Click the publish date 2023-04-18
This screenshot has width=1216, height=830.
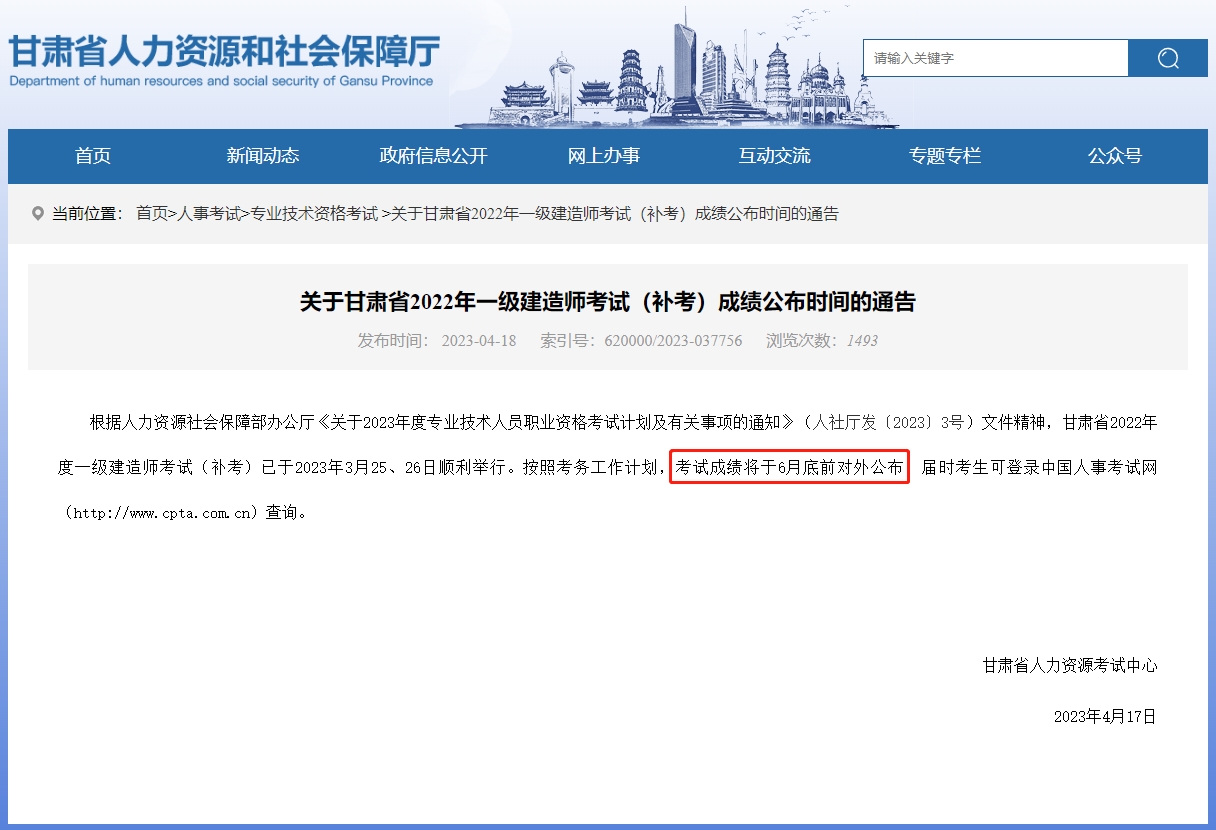click(479, 341)
